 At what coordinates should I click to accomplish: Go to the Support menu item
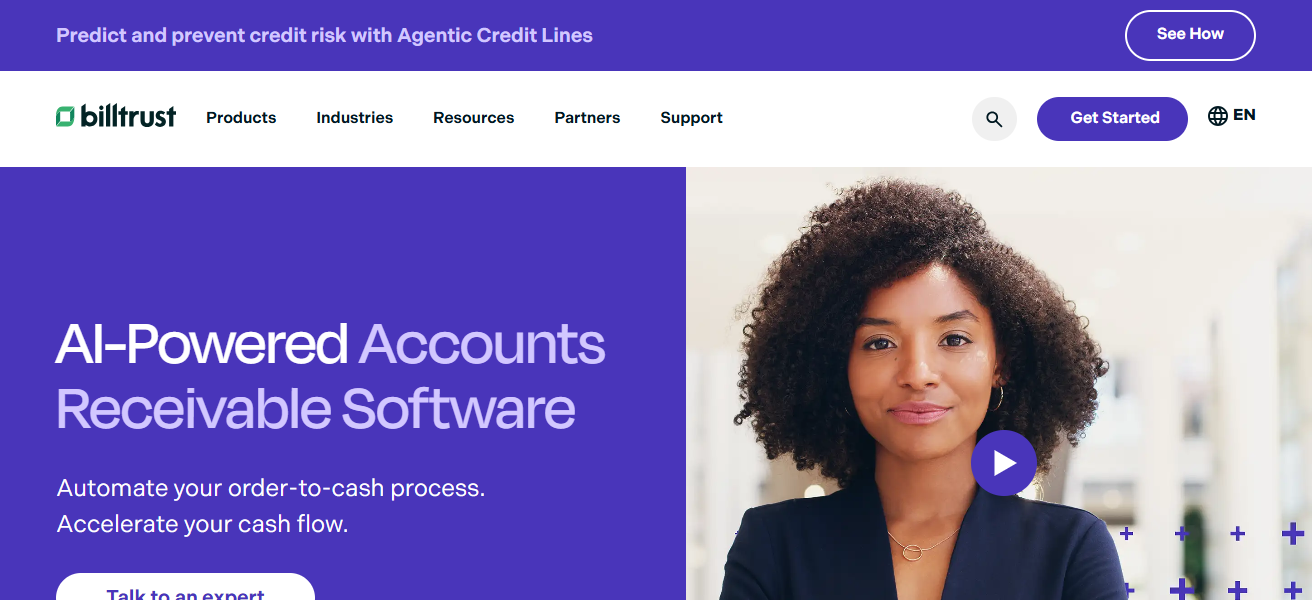tap(692, 118)
